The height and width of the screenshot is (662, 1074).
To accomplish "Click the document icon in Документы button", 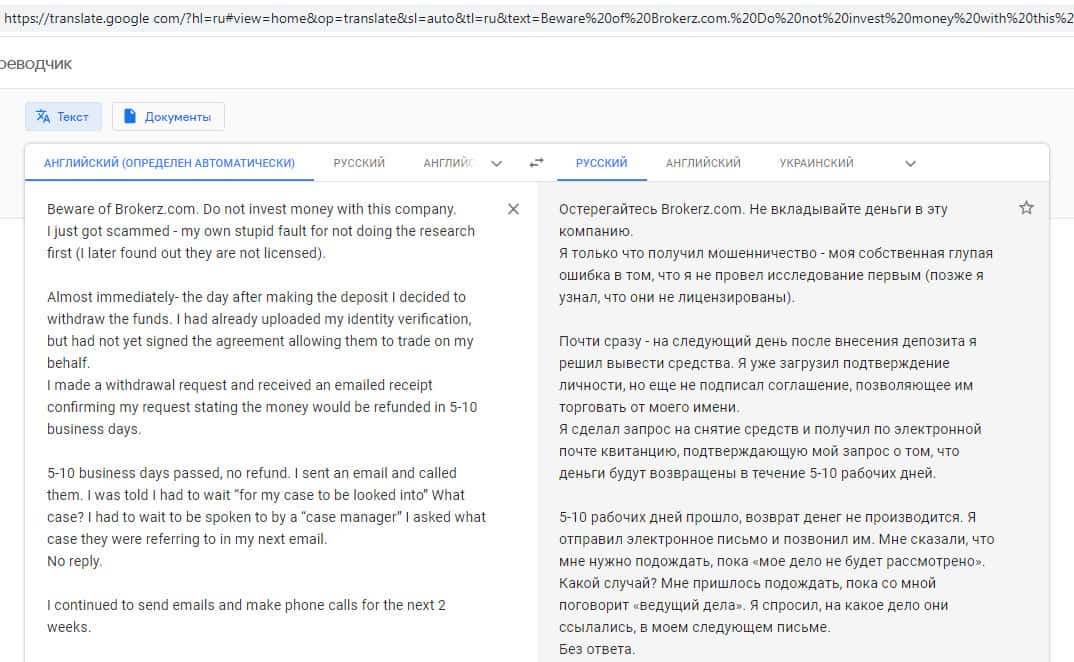I will click(129, 116).
